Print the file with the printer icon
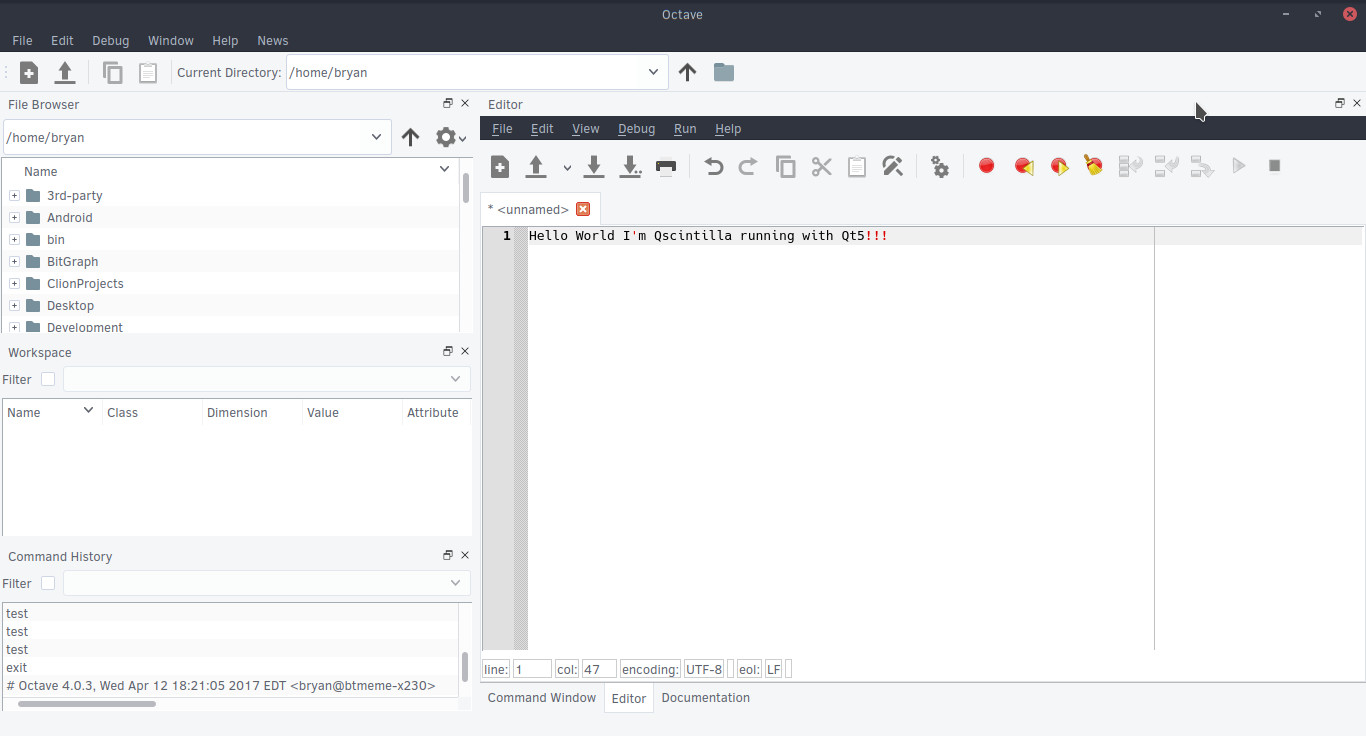 click(666, 167)
